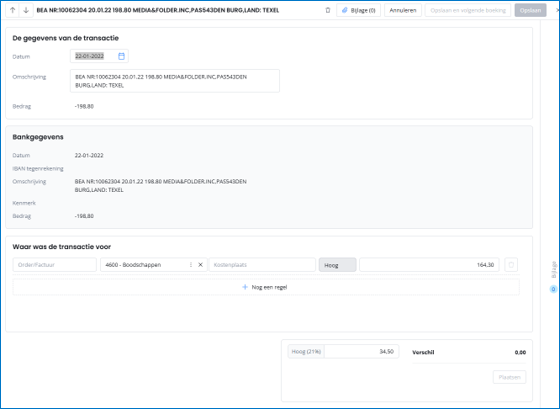Click the Plaatsen button
The height and width of the screenshot is (409, 560).
click(509, 377)
